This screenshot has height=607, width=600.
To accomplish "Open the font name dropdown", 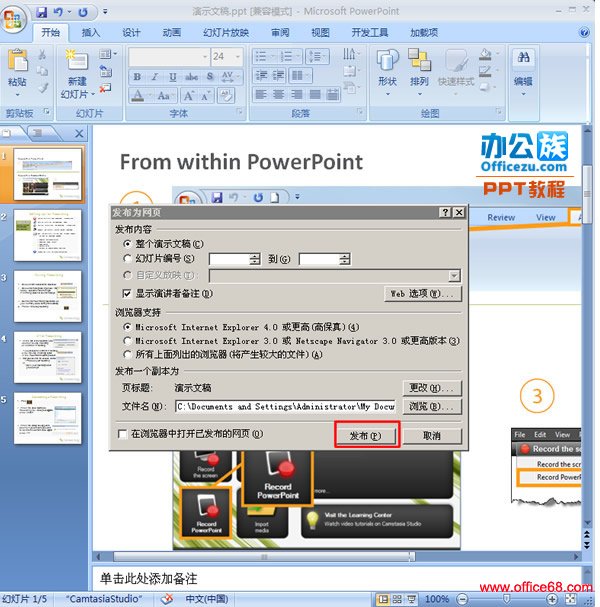I will click(x=205, y=57).
